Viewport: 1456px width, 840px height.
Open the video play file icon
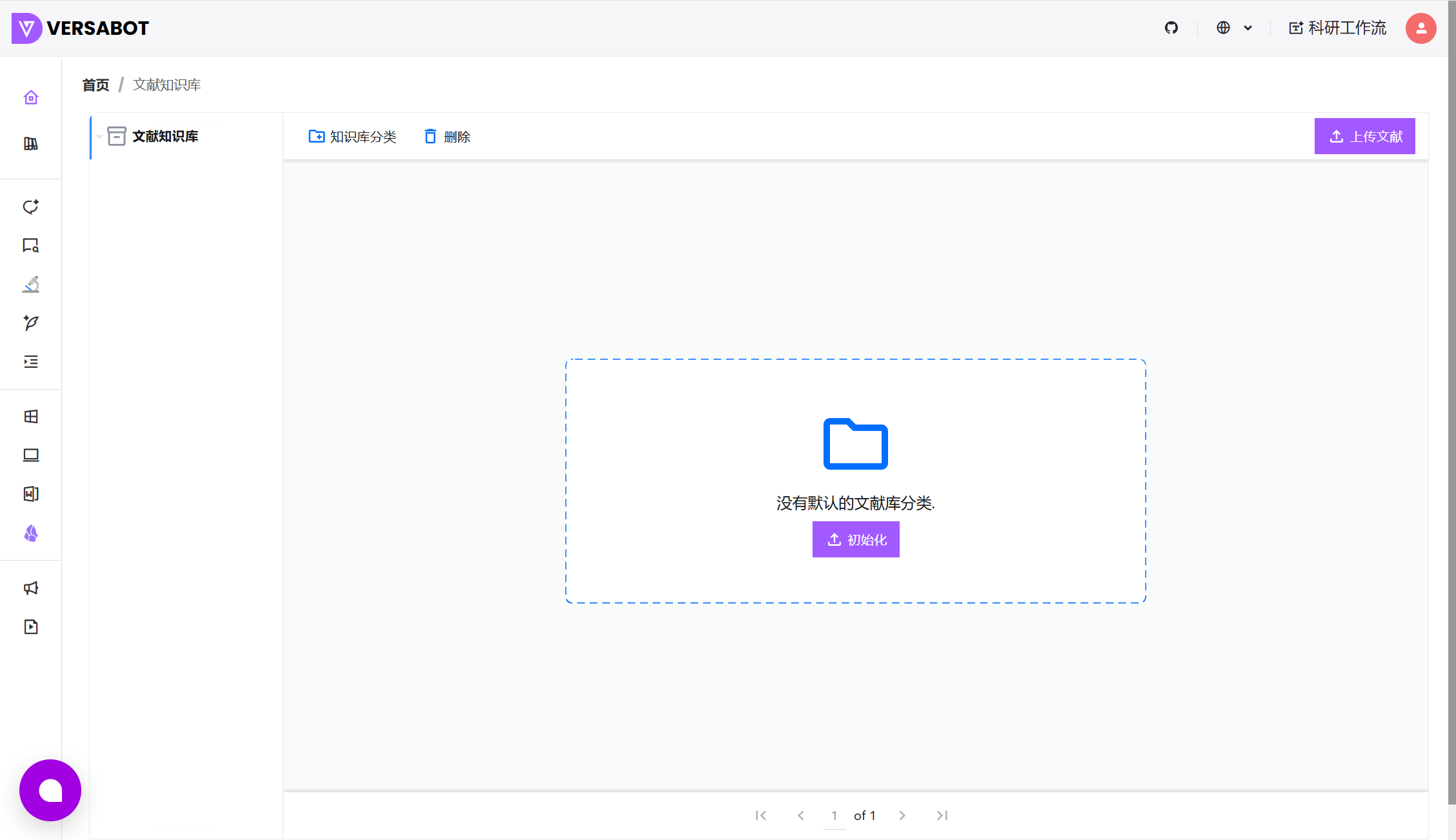coord(31,626)
